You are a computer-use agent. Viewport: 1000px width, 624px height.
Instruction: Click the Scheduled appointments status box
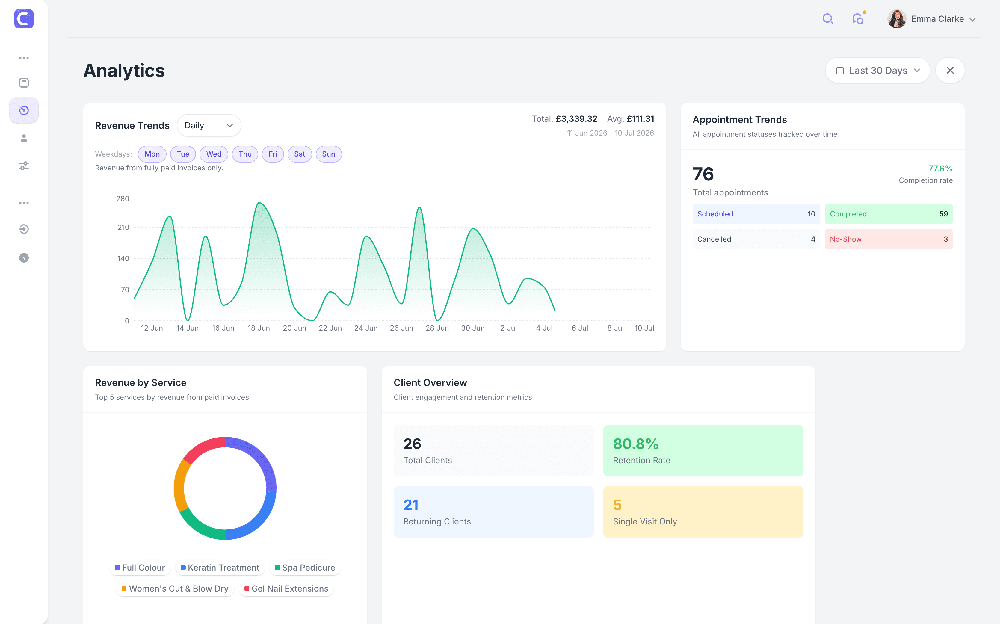[756, 214]
